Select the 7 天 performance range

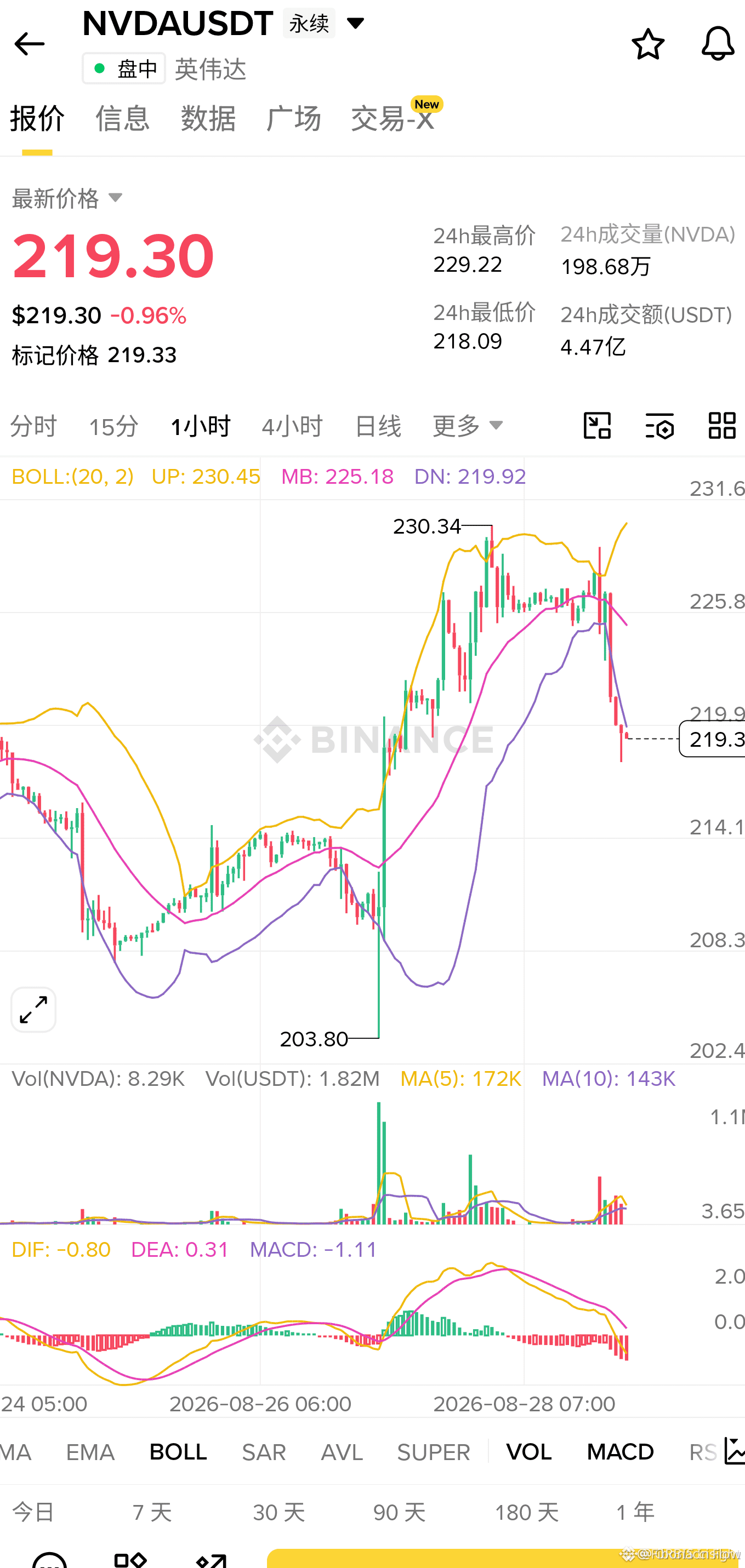click(152, 1512)
